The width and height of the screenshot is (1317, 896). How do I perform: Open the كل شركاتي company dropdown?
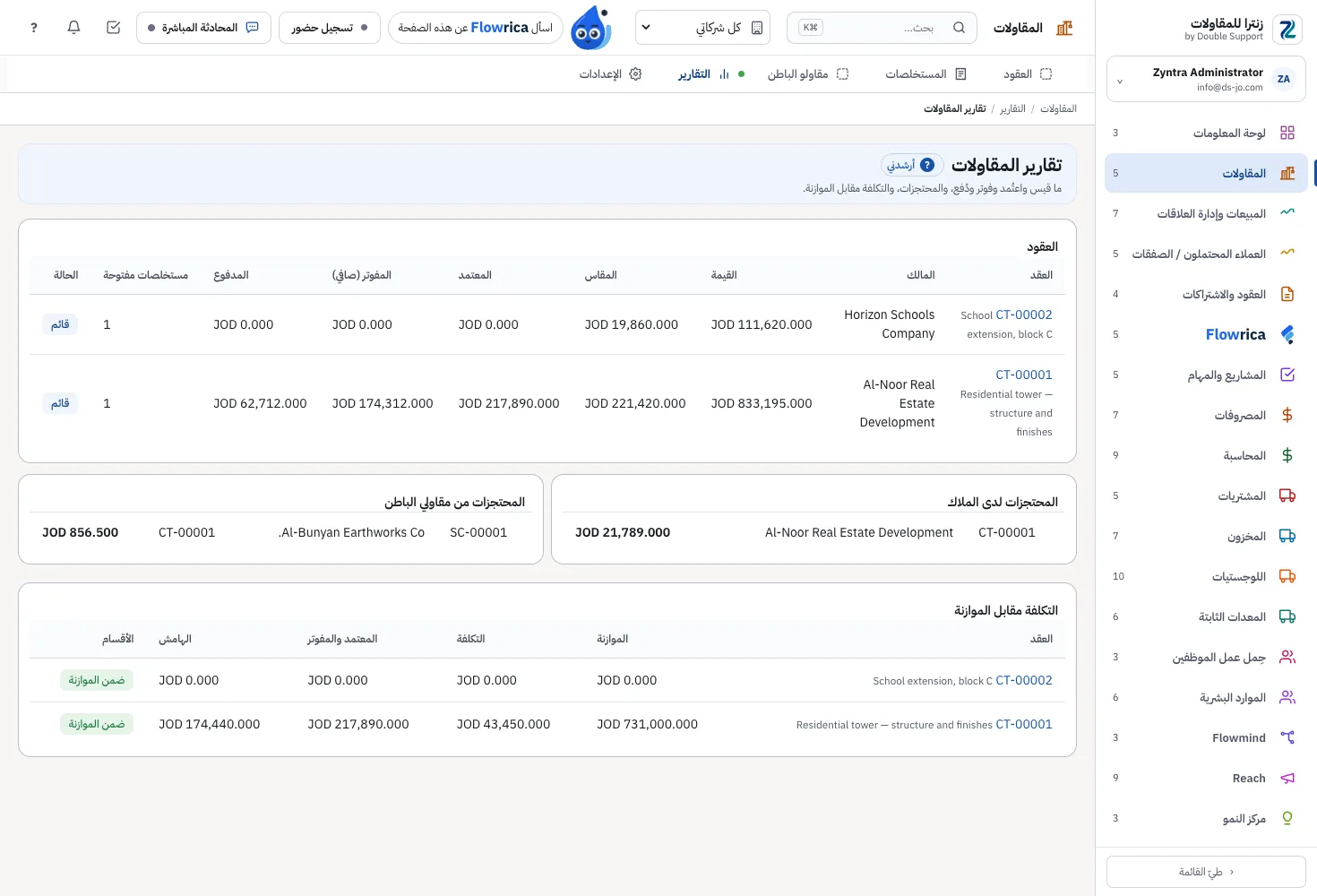coord(703,28)
